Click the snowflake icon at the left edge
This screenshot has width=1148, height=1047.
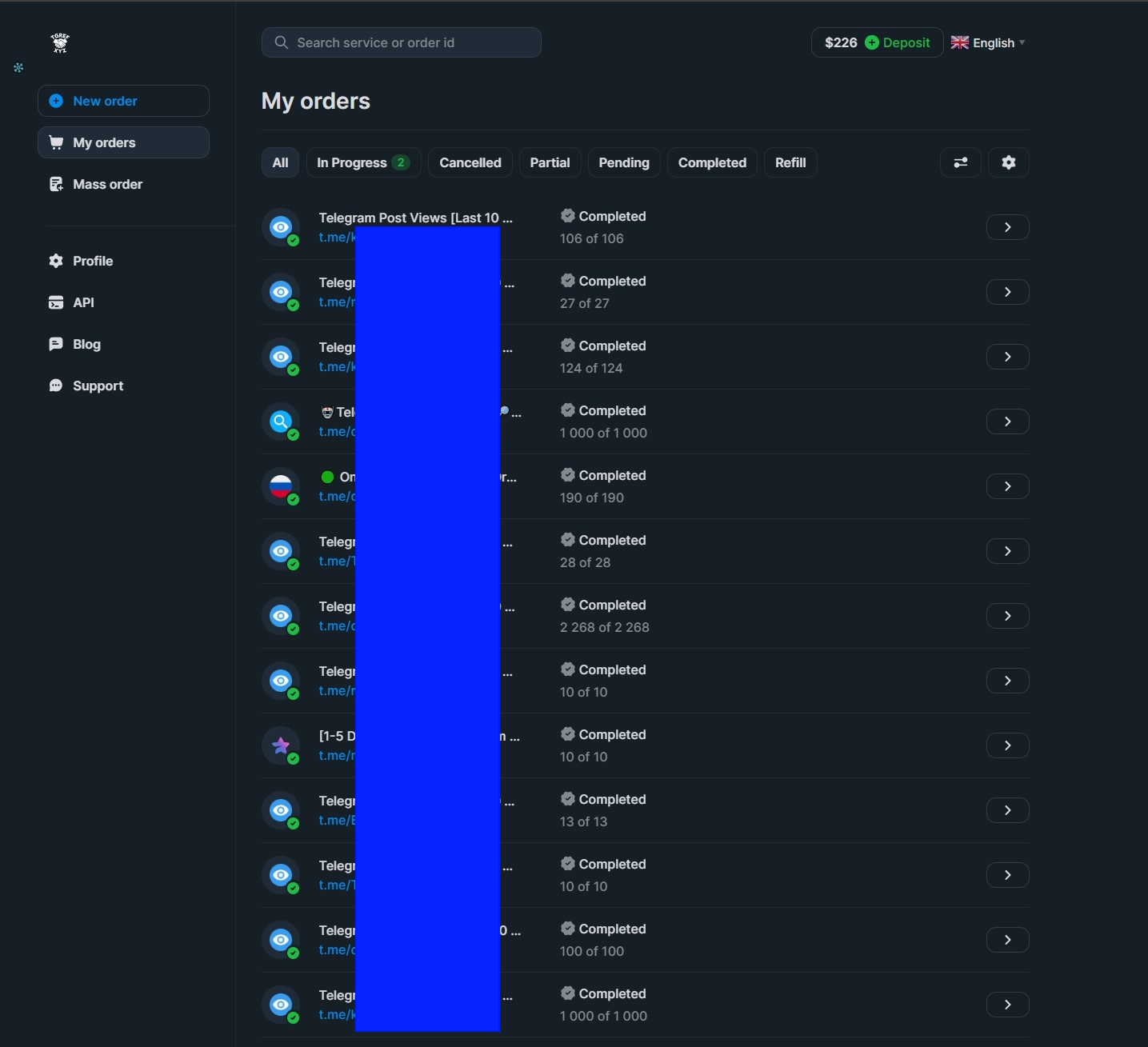[18, 68]
